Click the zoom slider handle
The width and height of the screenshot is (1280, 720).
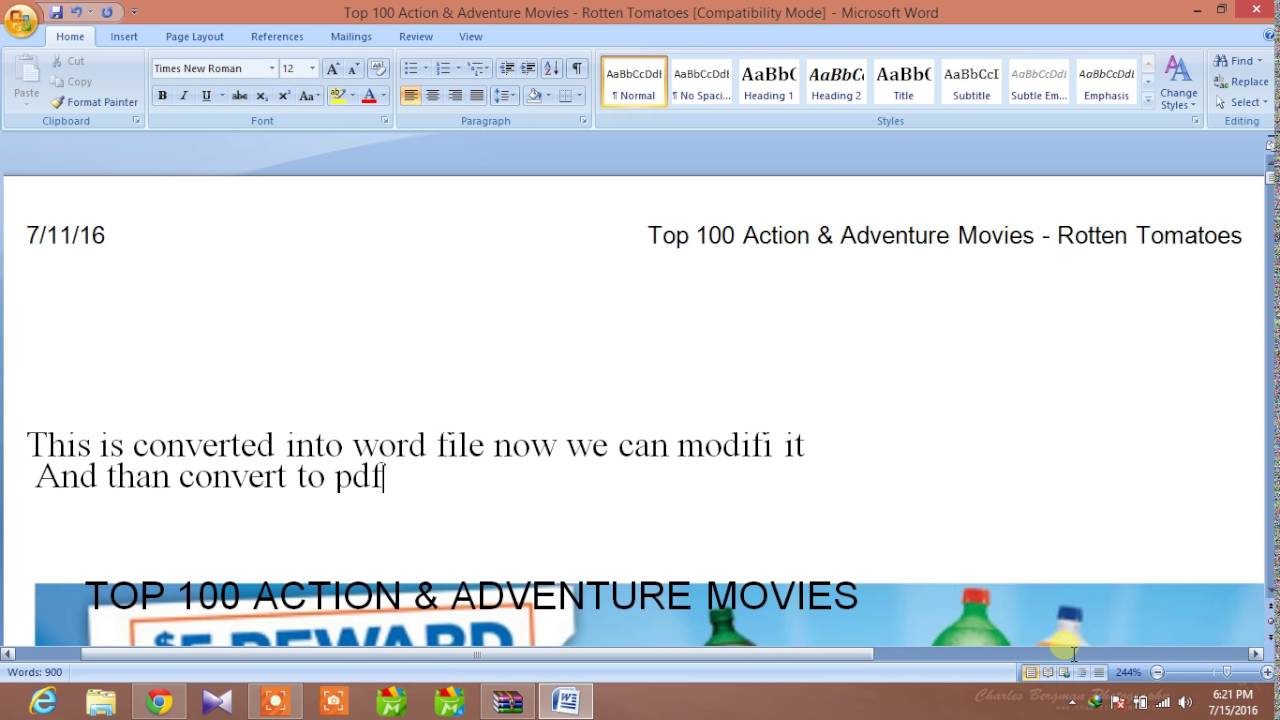click(x=1227, y=672)
